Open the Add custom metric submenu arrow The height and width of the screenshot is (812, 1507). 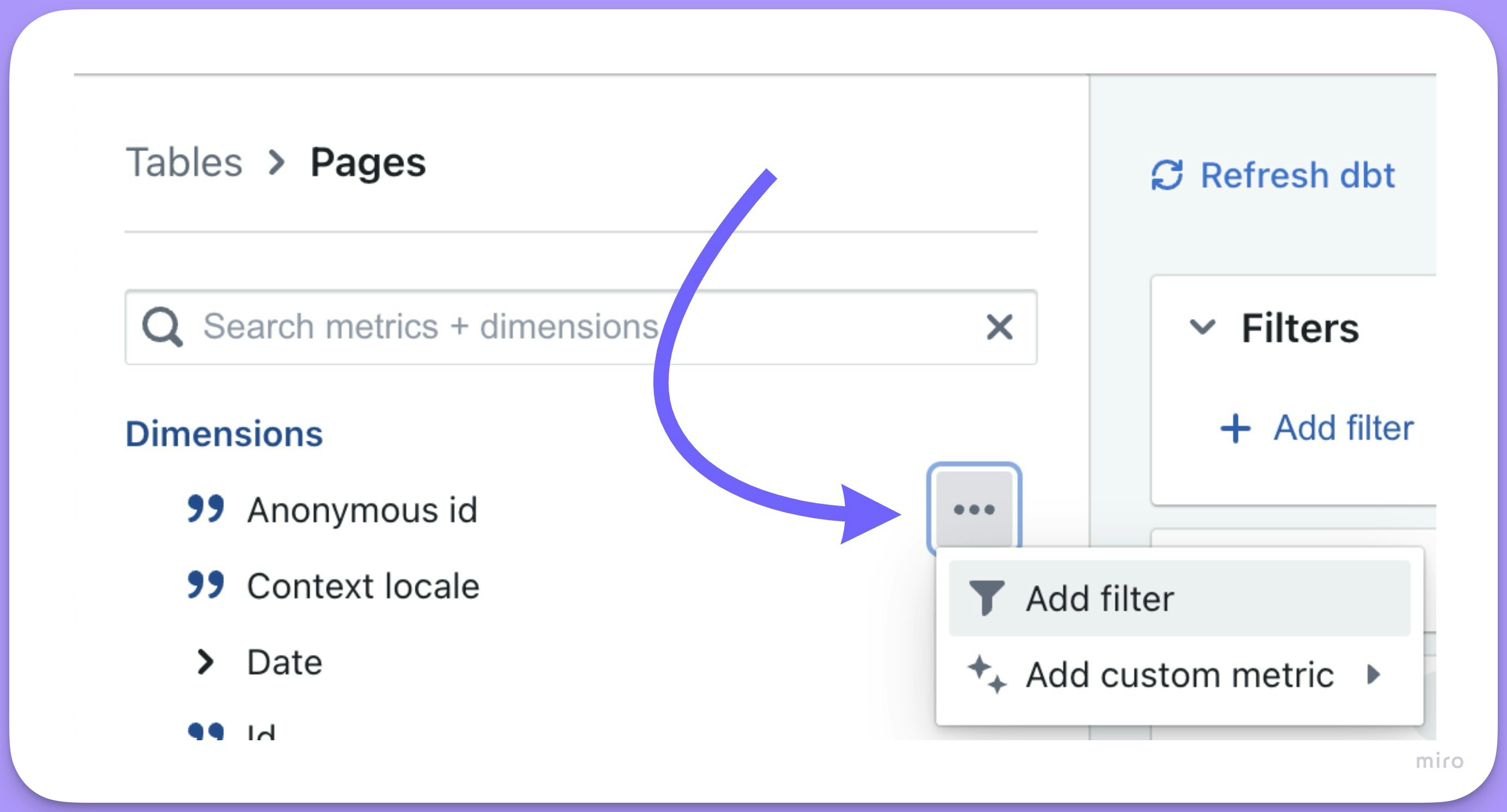1373,674
